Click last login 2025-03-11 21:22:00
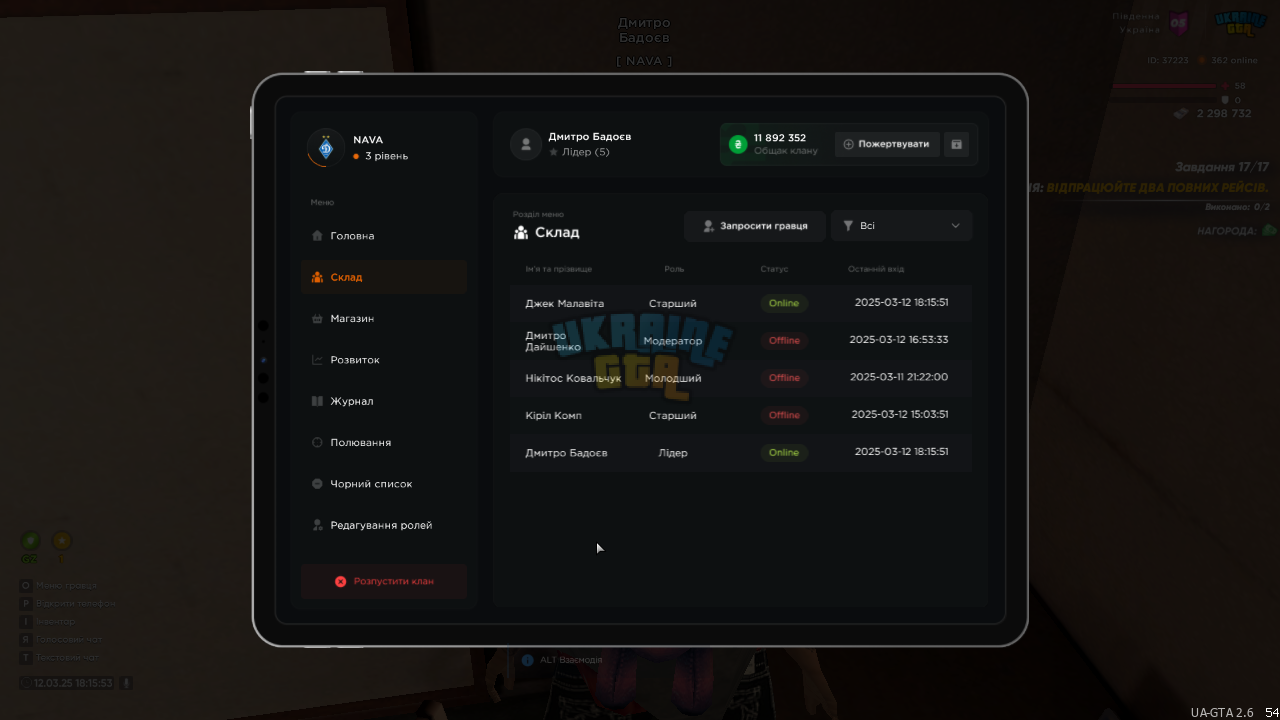1280x720 pixels. coord(899,377)
